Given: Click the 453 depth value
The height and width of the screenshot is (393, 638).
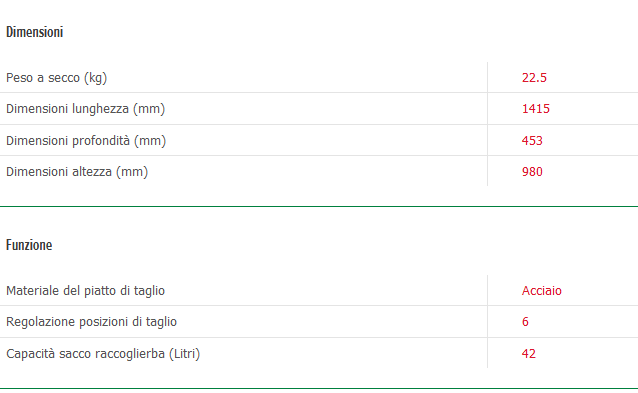Looking at the screenshot, I should (532, 141).
